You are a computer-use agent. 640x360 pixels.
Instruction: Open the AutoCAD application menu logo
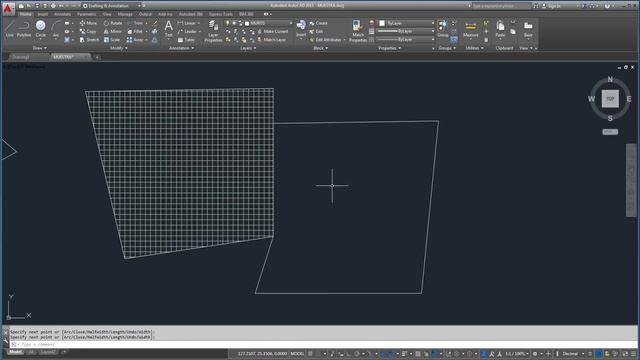click(x=8, y=8)
